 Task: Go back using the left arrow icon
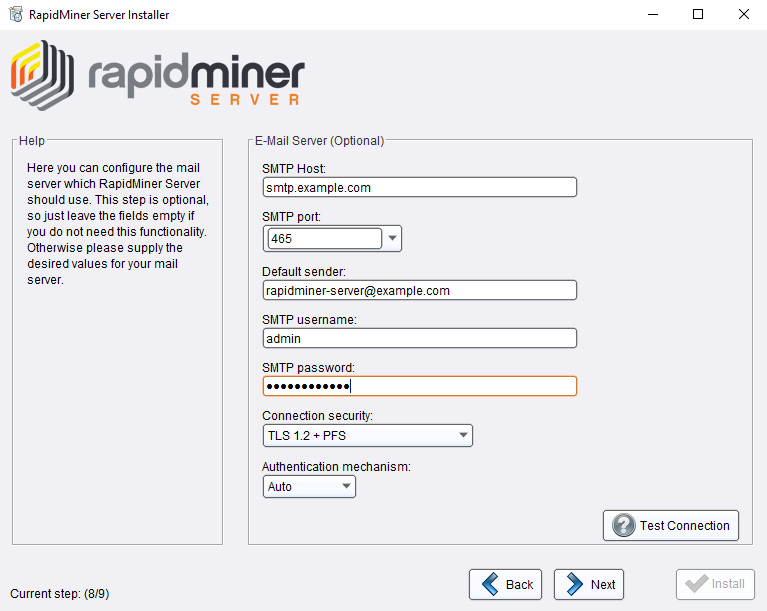490,585
